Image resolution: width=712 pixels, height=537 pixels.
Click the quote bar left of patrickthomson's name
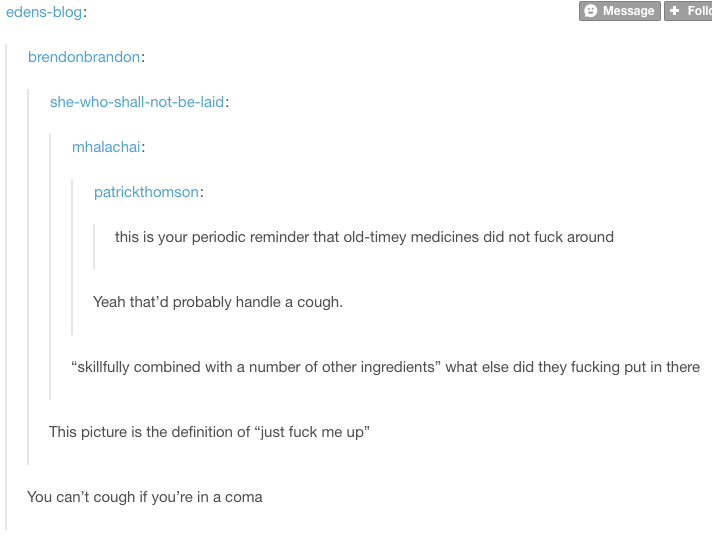point(72,256)
